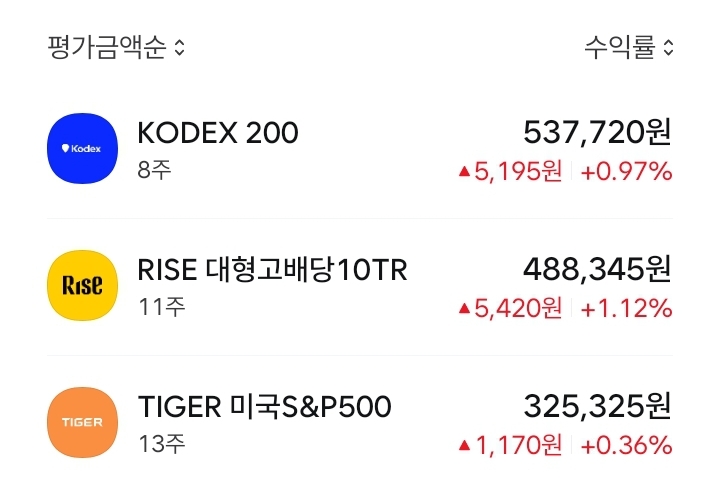The height and width of the screenshot is (485, 720).
Task: Tap the 13주 share count label
Action: (161, 443)
